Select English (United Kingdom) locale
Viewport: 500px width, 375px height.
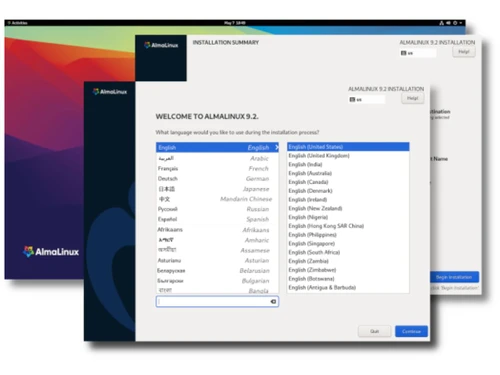coord(348,156)
